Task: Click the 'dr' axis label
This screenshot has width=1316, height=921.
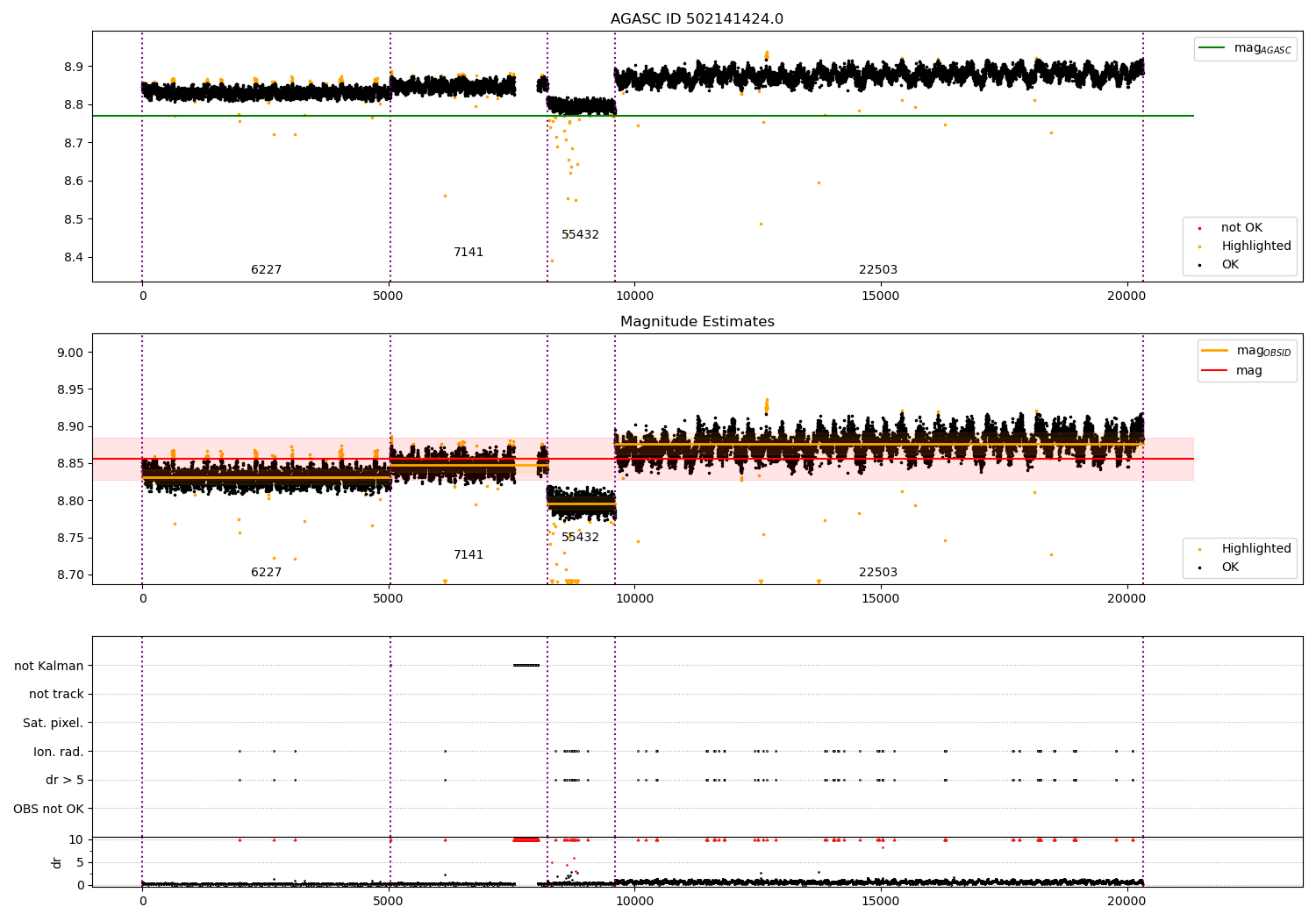Action: (x=57, y=862)
